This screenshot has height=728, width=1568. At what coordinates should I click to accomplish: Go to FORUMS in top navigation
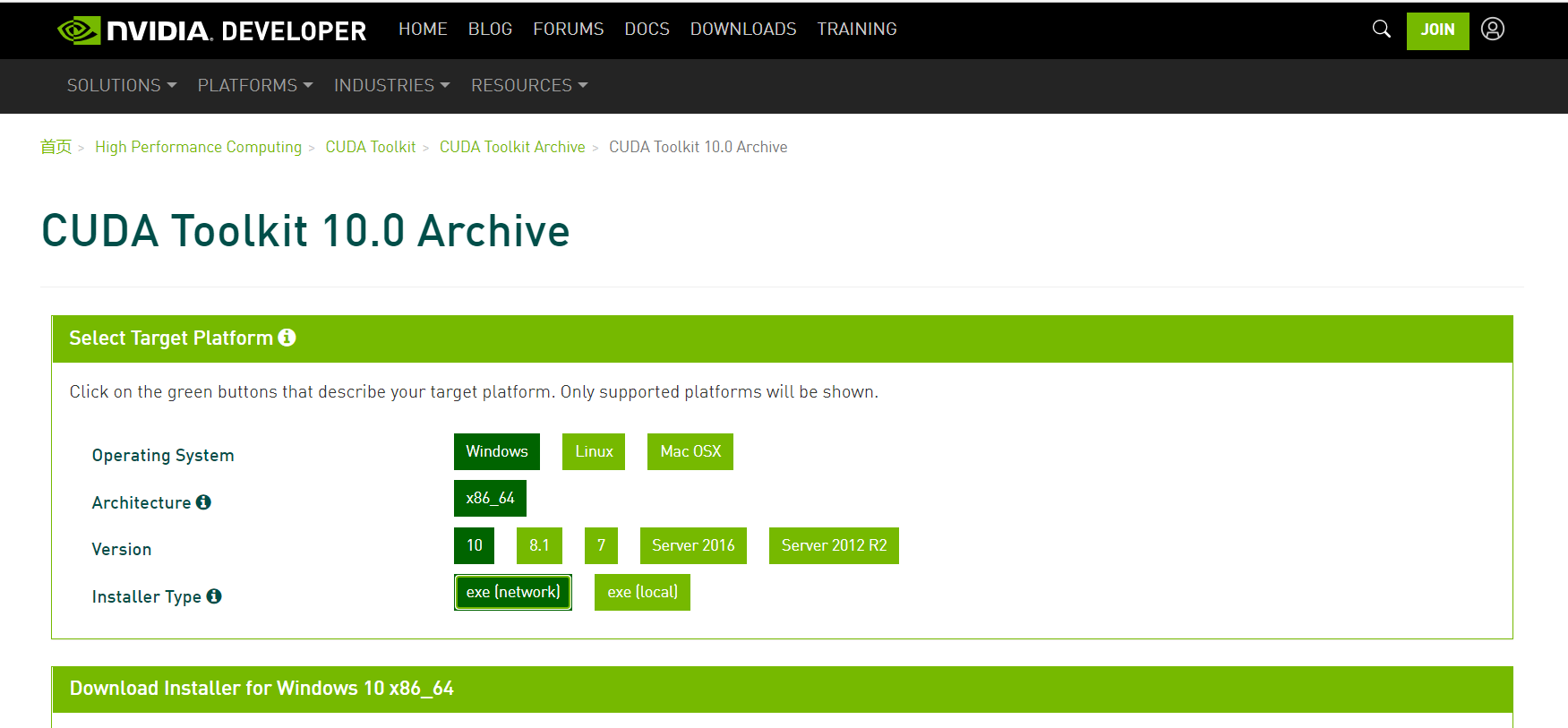[x=569, y=30]
